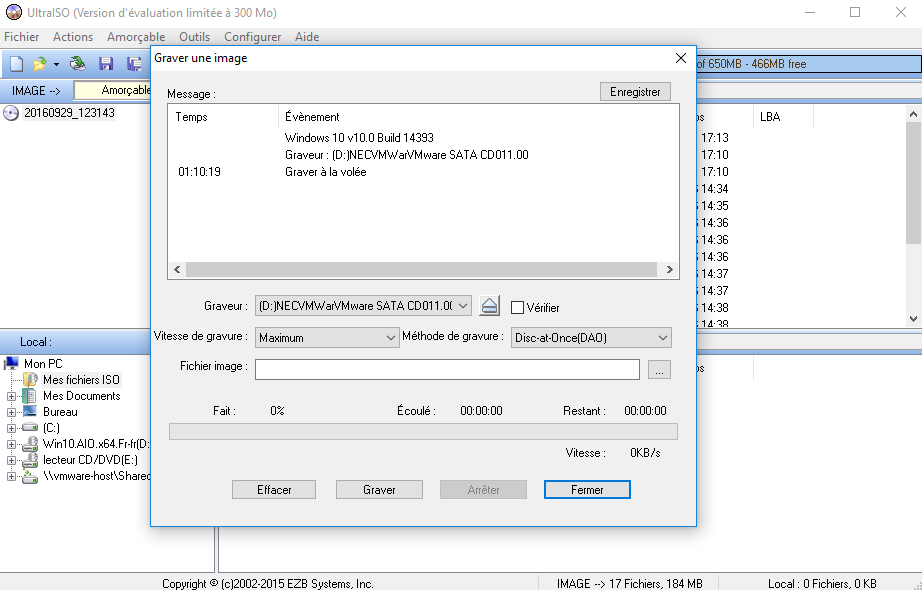Click the message log horizontal scrollbar track

click(x=421, y=269)
